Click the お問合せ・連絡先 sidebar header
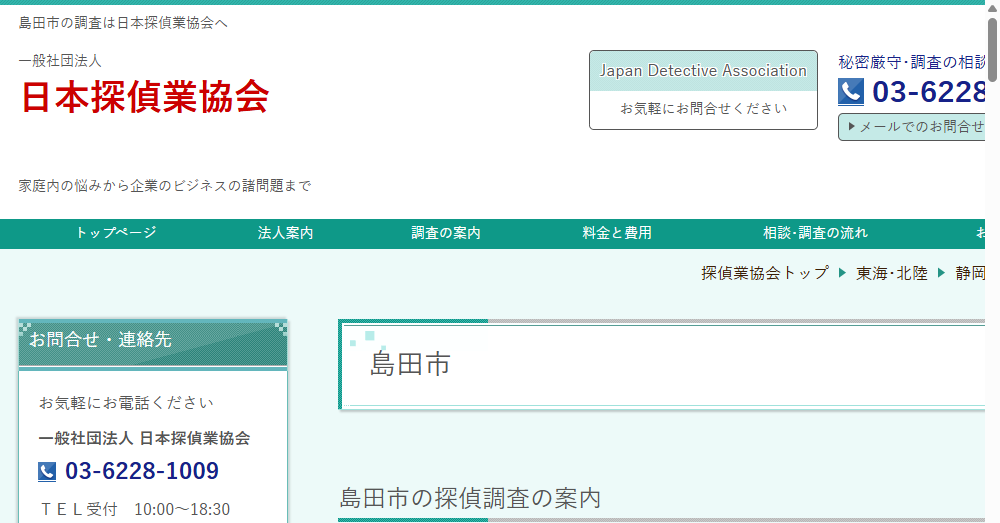Viewport: 1000px width, 523px height. click(x=153, y=341)
